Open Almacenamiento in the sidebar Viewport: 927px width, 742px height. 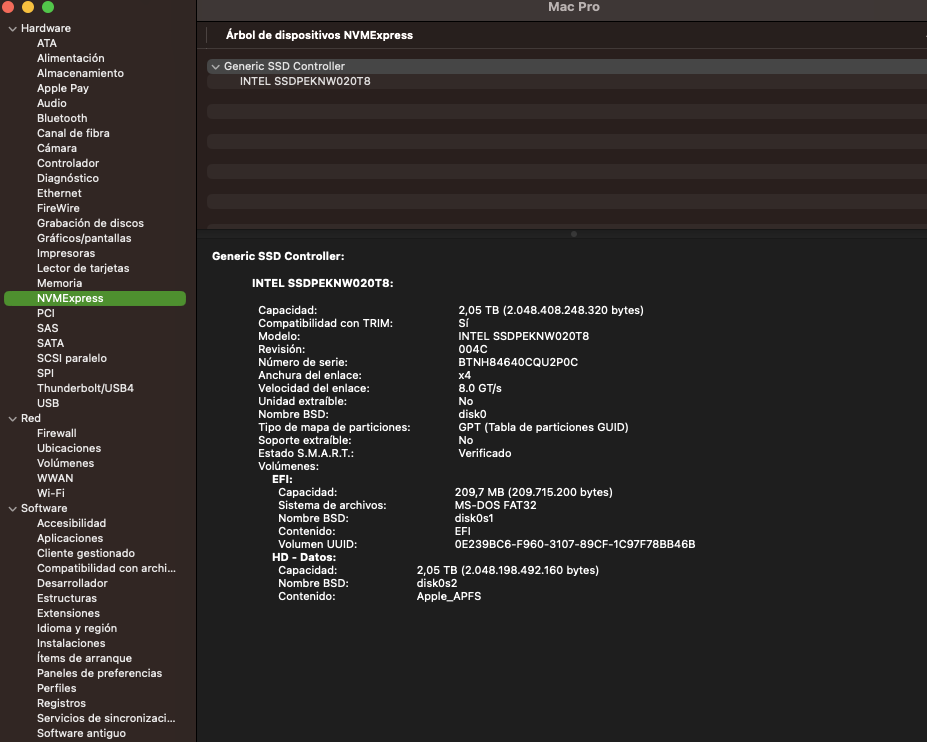click(80, 73)
